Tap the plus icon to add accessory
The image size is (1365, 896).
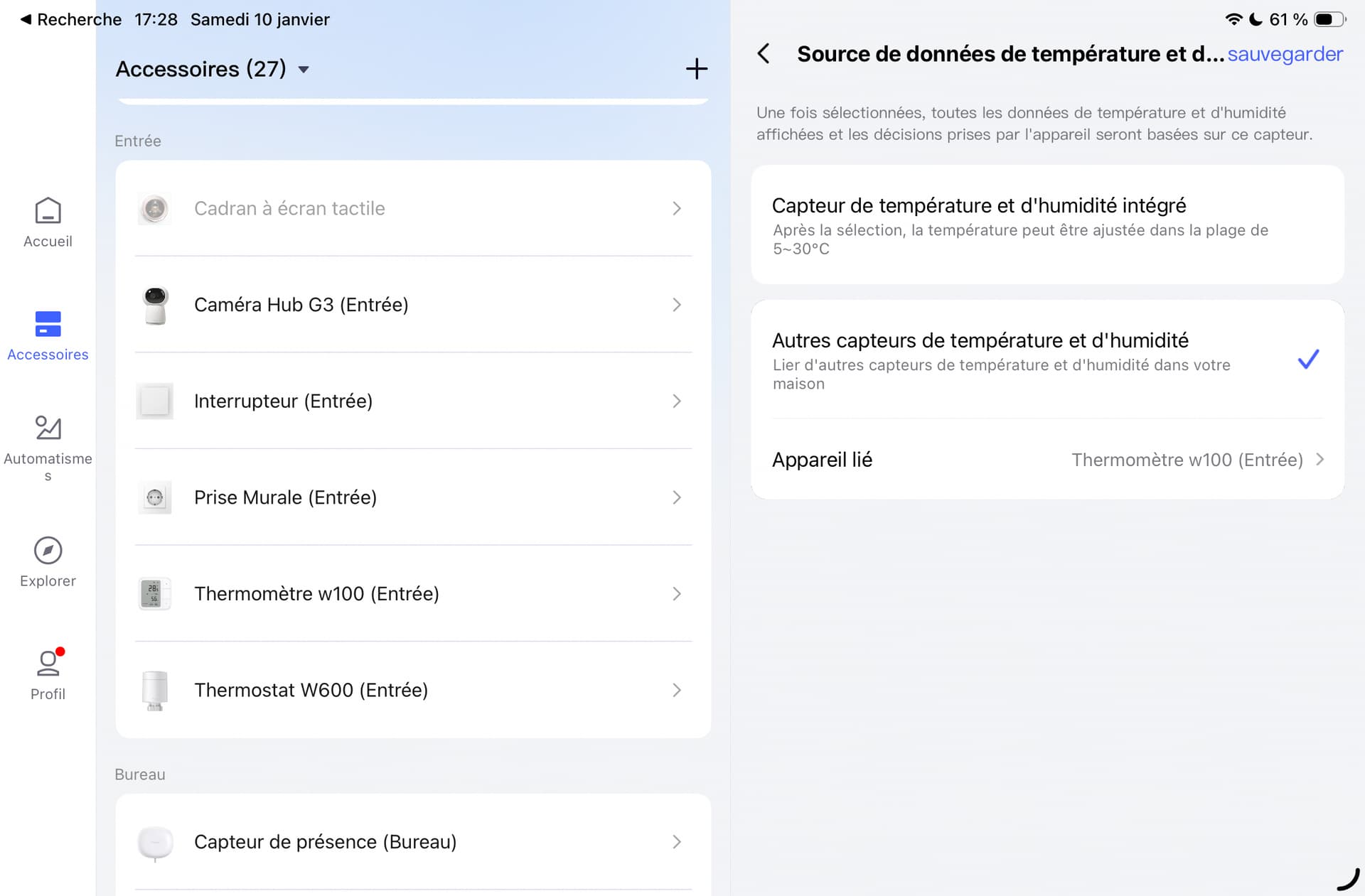(x=696, y=69)
